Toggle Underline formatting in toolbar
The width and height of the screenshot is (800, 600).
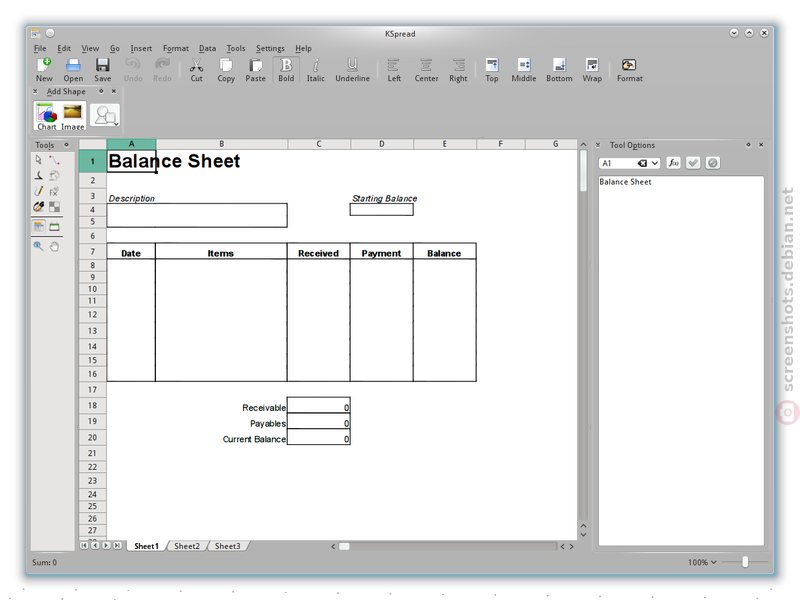[353, 70]
